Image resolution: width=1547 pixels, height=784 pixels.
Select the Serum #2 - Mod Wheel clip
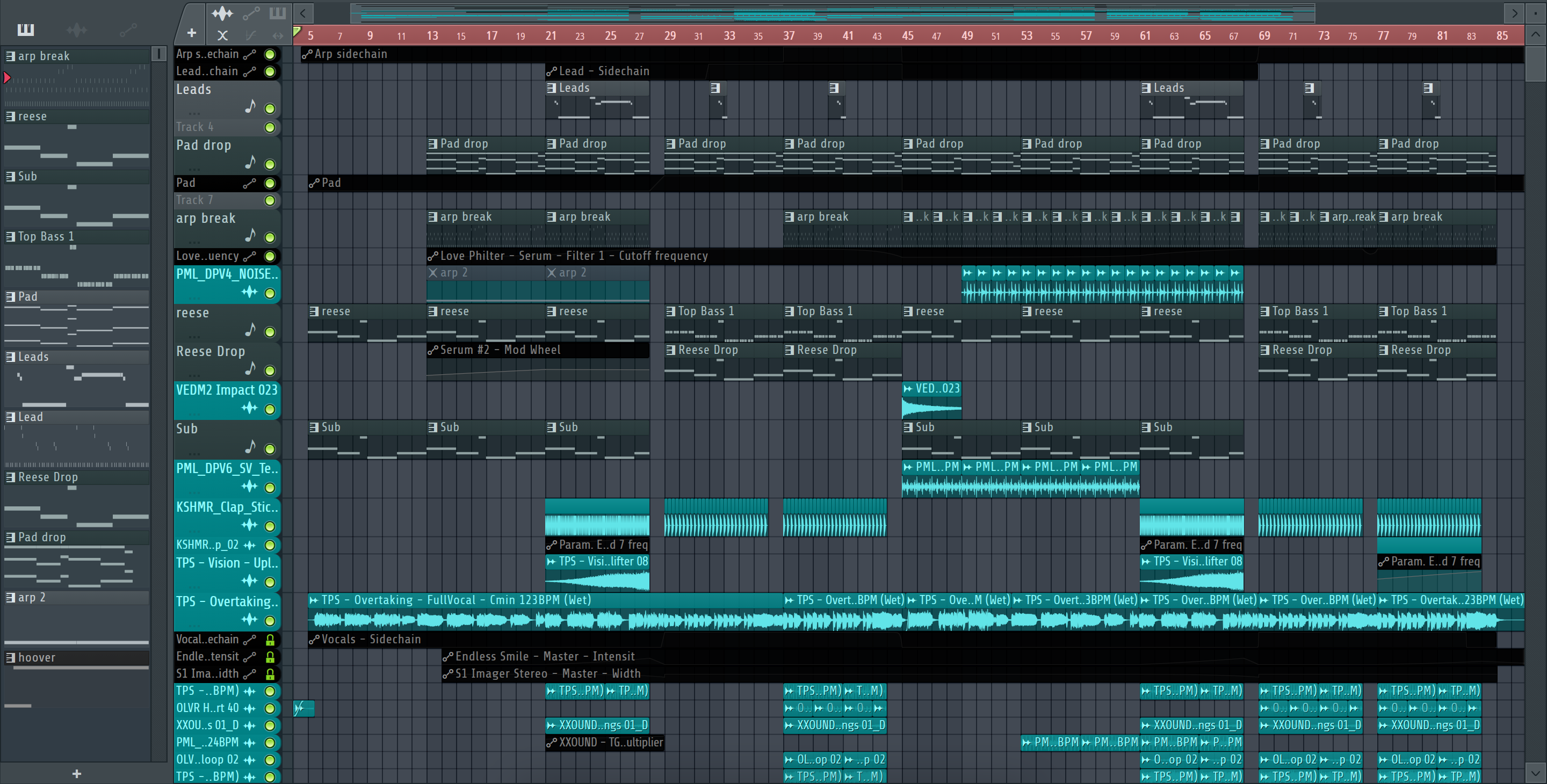click(x=538, y=362)
